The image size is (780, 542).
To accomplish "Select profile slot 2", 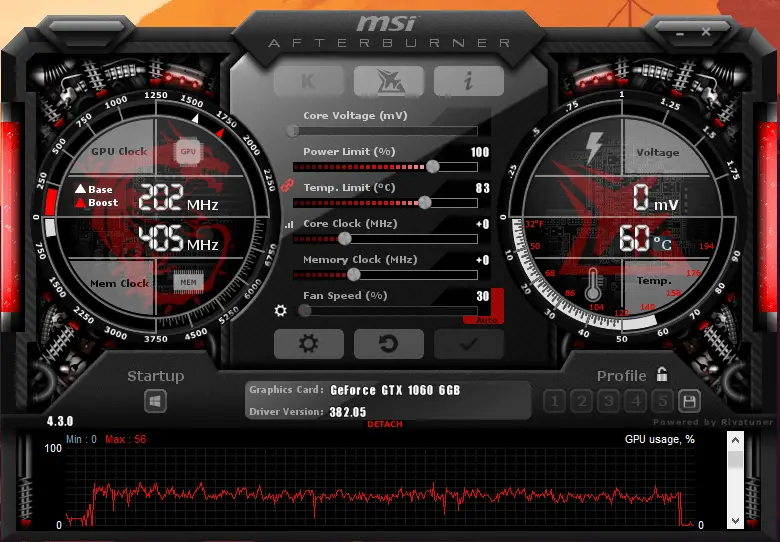I will point(582,401).
